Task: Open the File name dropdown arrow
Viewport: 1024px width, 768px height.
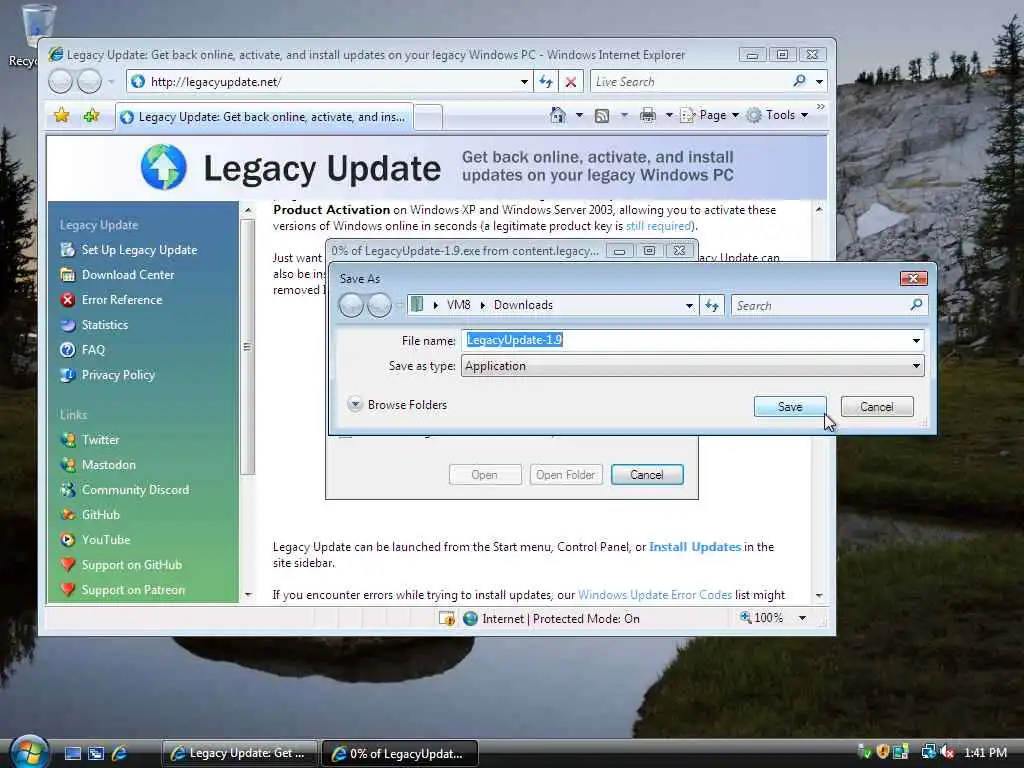Action: pos(916,340)
